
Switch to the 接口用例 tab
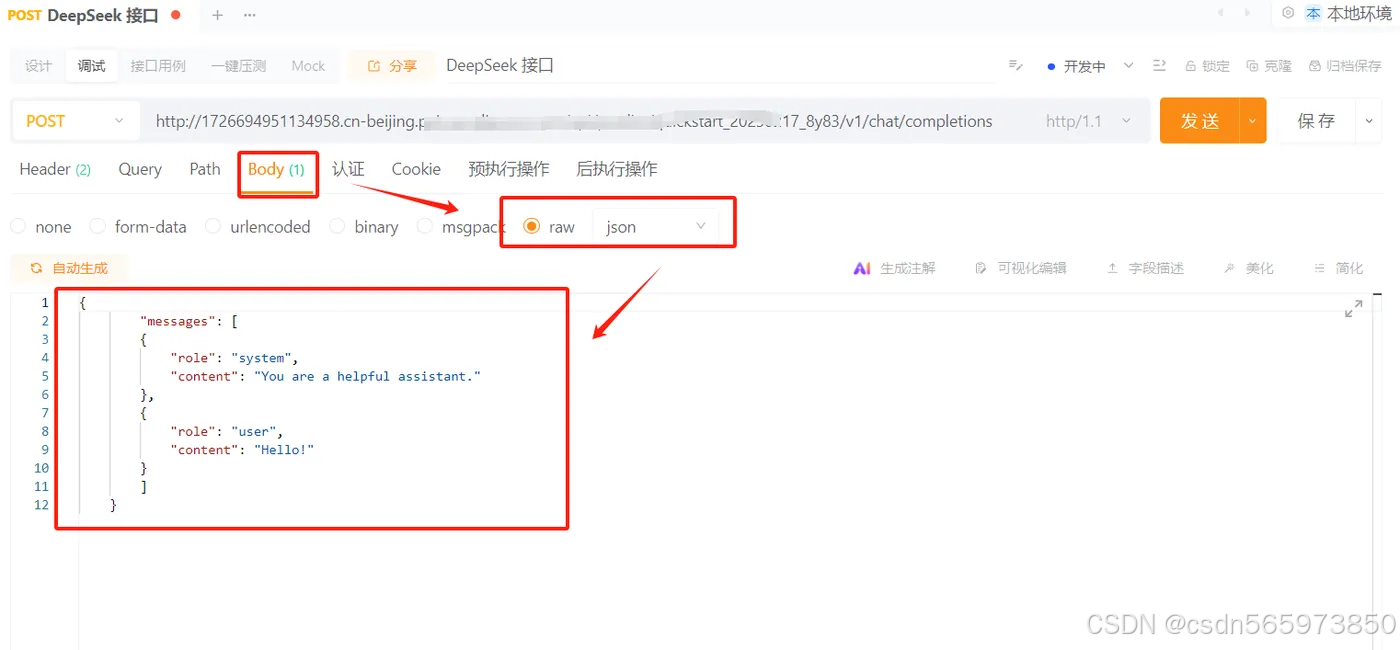[158, 66]
